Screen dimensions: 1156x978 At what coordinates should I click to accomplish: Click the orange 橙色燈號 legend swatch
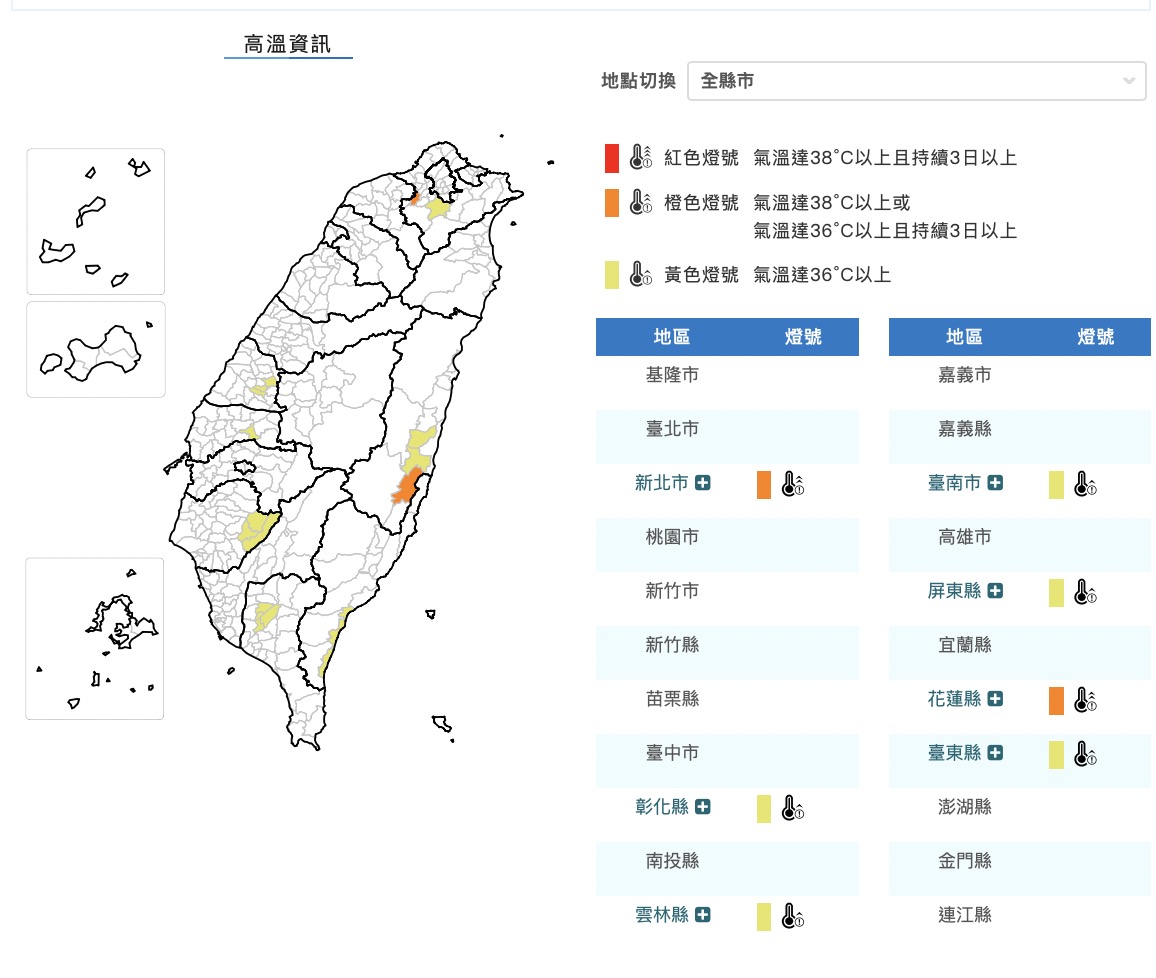click(612, 203)
